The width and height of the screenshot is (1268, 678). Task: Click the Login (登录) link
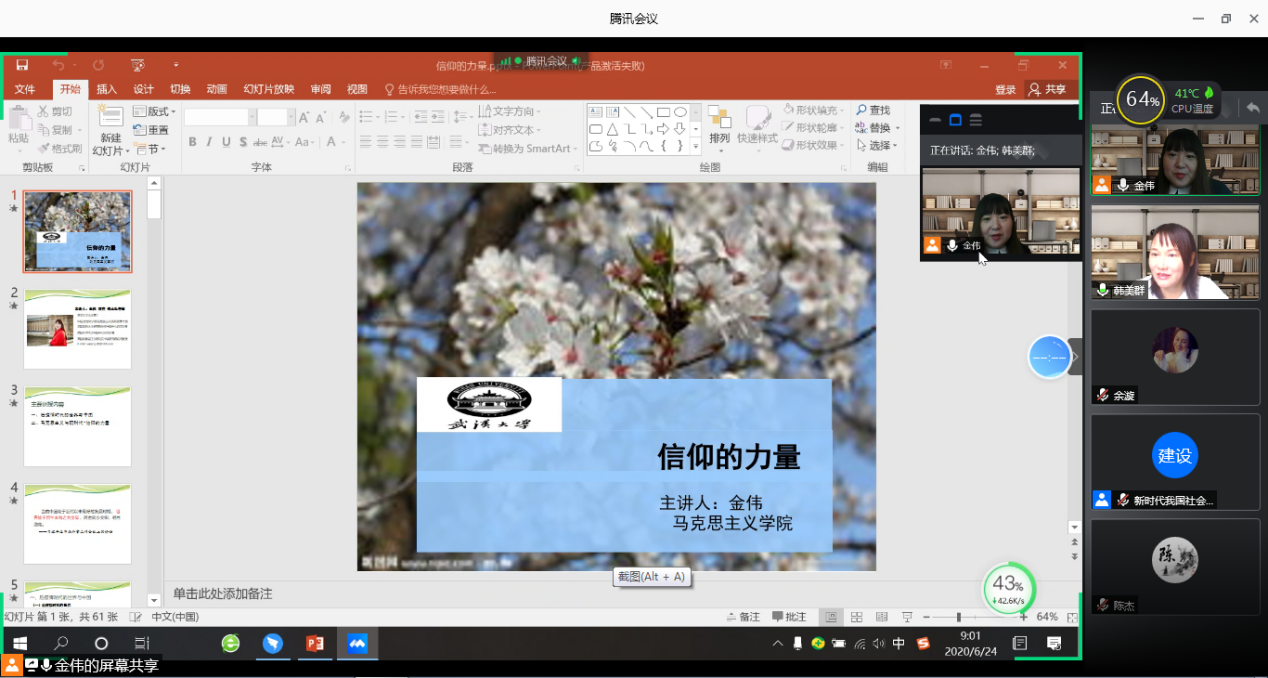coord(1005,89)
